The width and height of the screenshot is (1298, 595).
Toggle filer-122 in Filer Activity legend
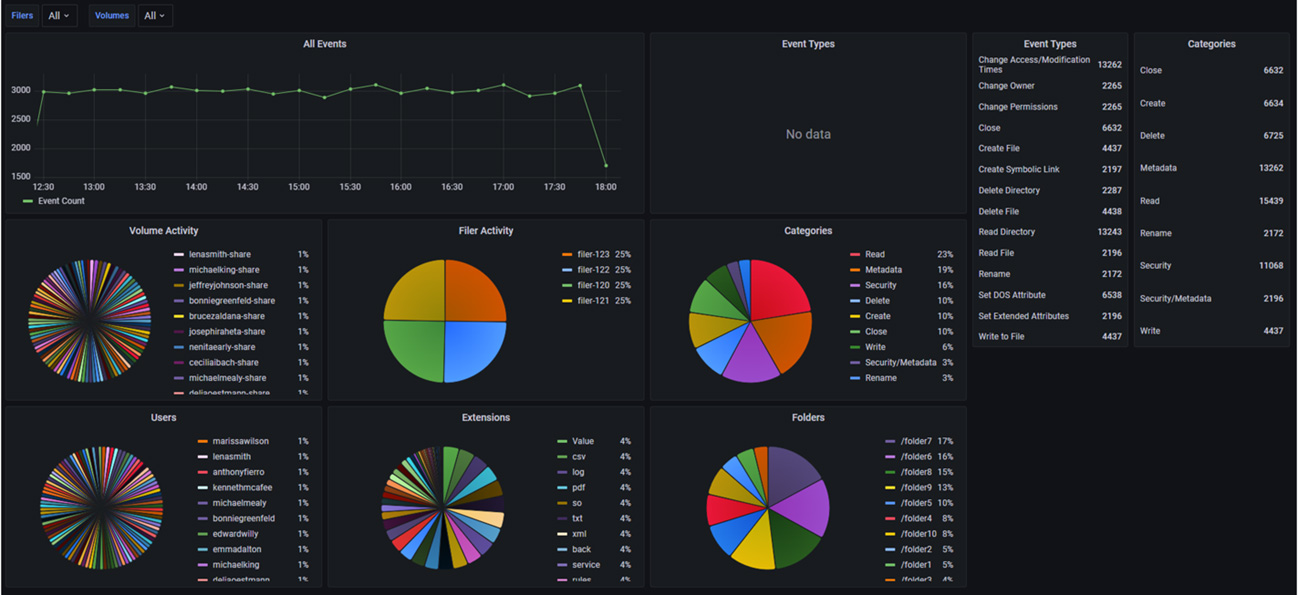click(x=593, y=270)
